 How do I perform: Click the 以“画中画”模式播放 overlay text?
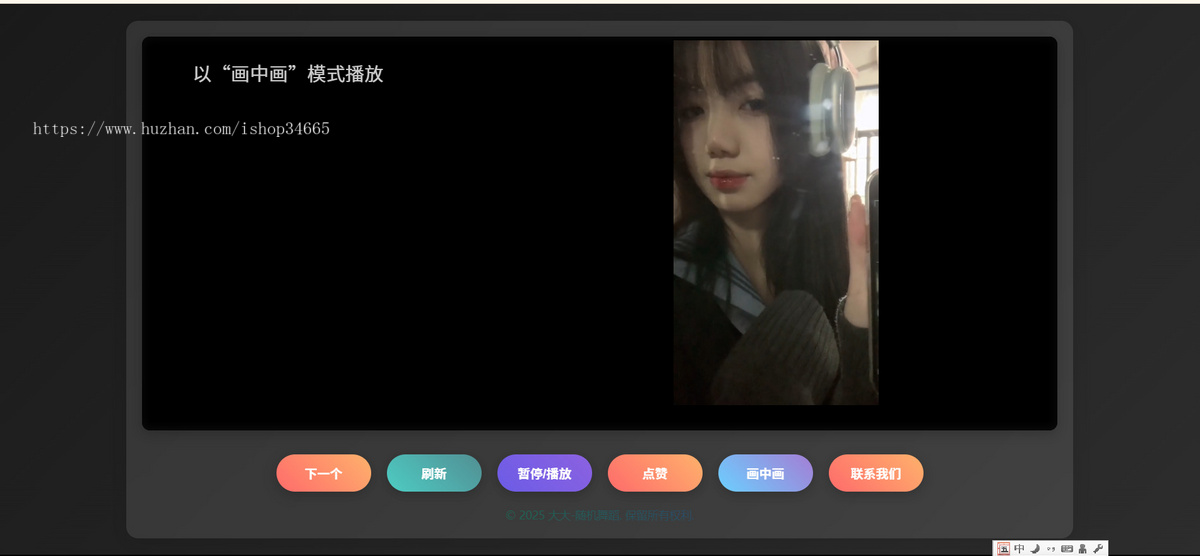pos(288,74)
